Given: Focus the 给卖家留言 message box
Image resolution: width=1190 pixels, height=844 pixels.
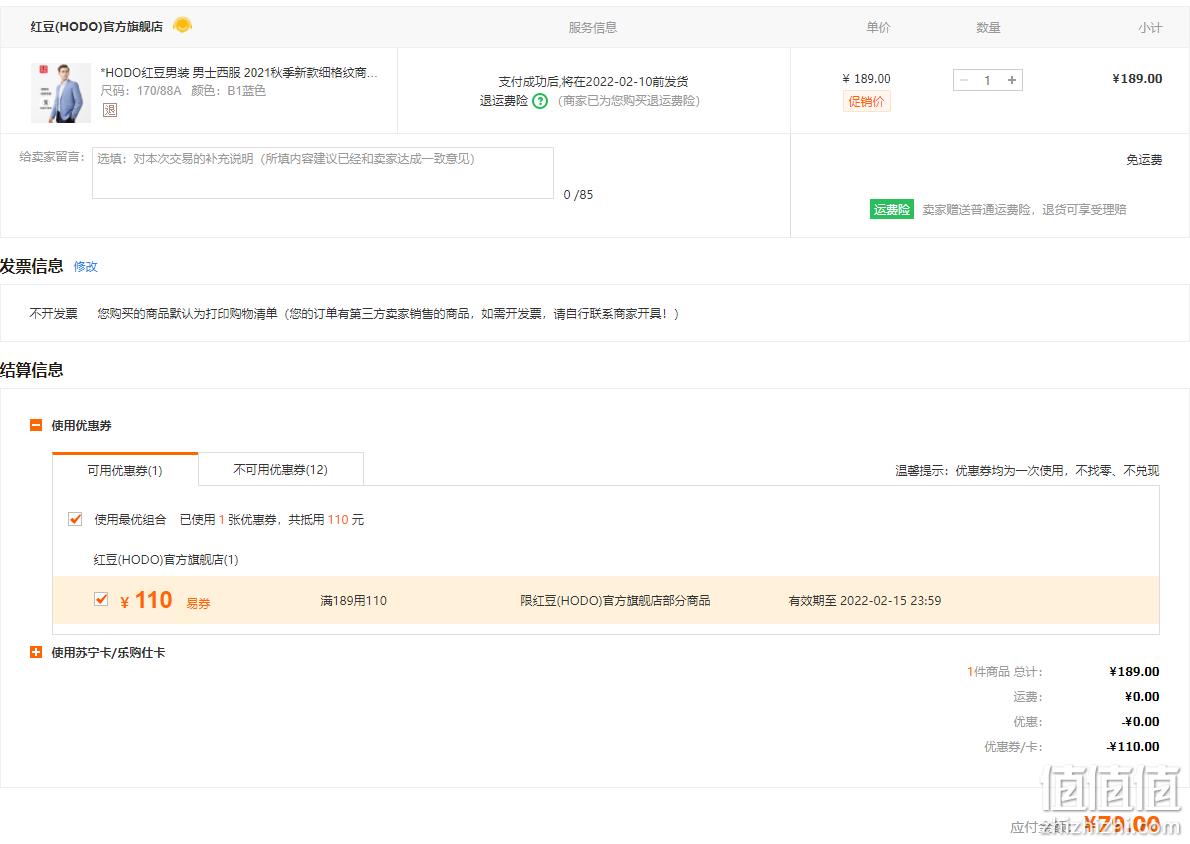Looking at the screenshot, I should 323,173.
